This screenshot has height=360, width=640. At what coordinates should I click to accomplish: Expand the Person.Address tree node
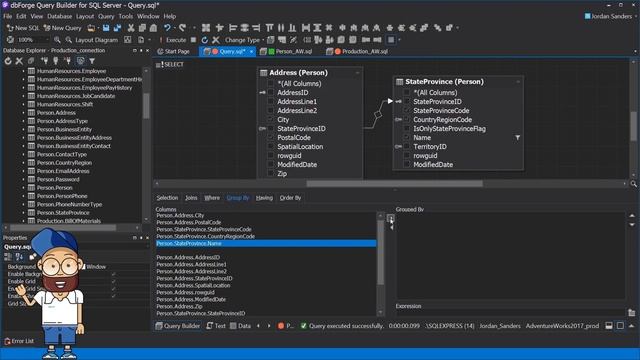(x=23, y=113)
